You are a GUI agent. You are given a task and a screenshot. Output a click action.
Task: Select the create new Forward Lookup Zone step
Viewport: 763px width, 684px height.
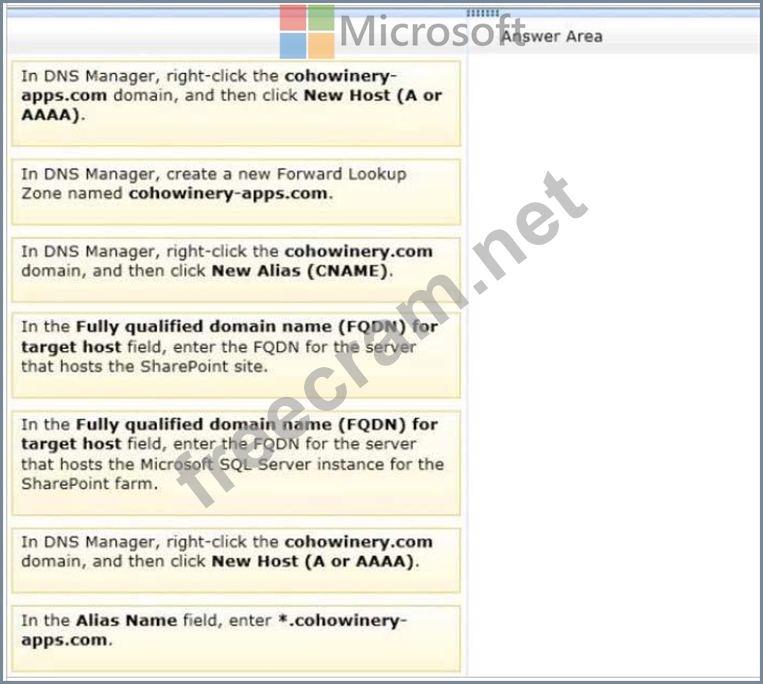click(236, 192)
